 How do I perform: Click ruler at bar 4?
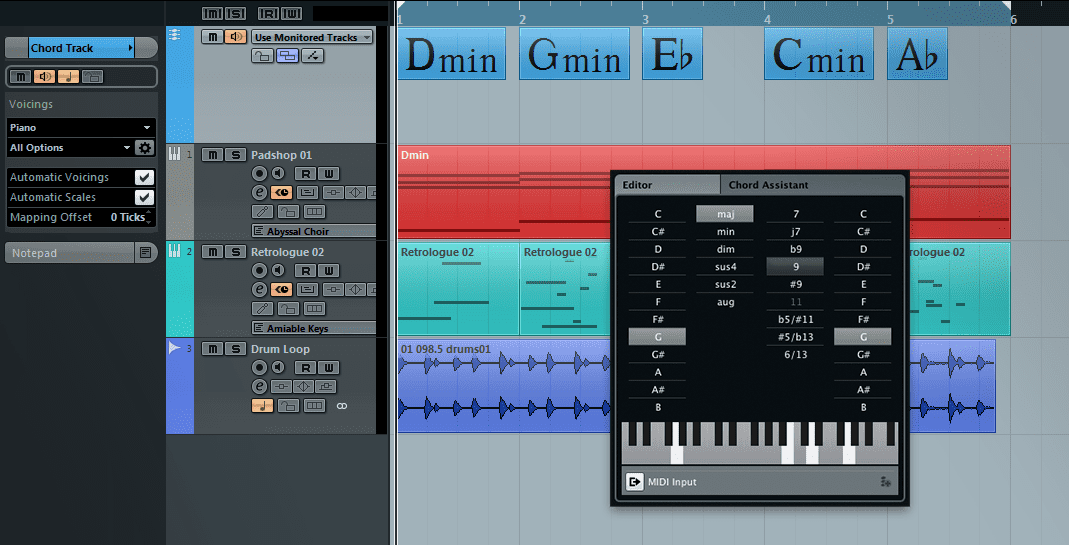(767, 19)
